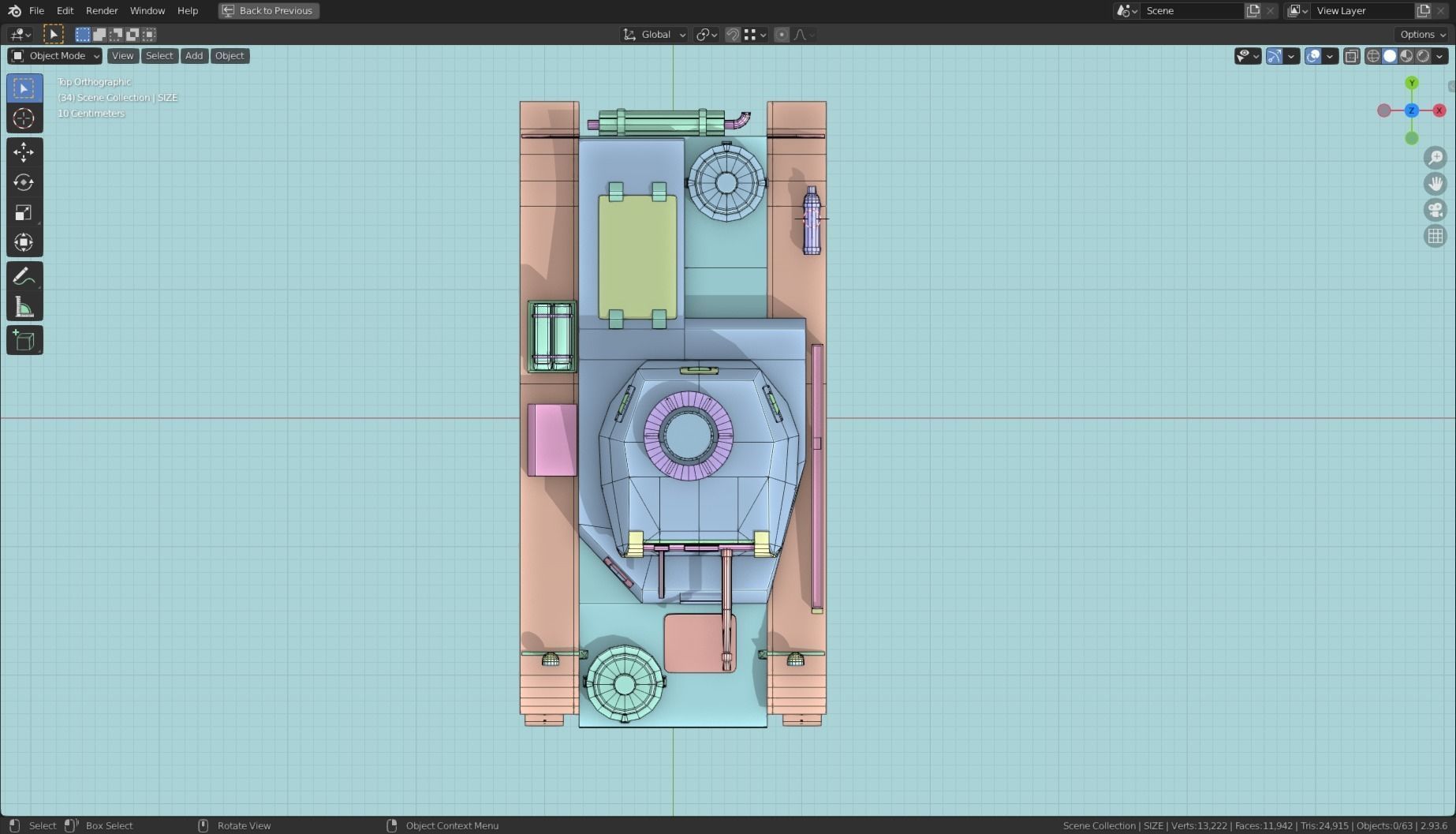Click the Scene name field
The image size is (1456, 834).
click(1192, 10)
